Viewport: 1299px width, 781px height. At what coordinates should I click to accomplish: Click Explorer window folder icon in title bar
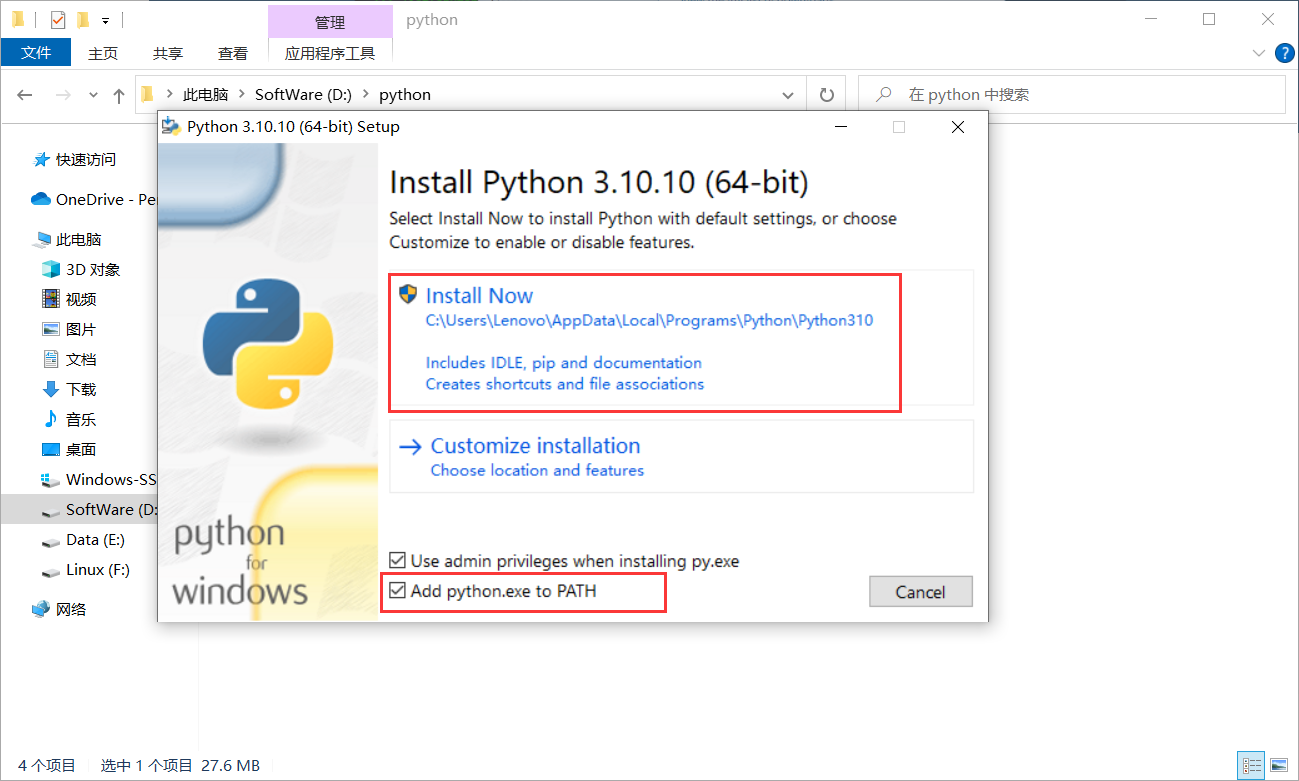(19, 19)
